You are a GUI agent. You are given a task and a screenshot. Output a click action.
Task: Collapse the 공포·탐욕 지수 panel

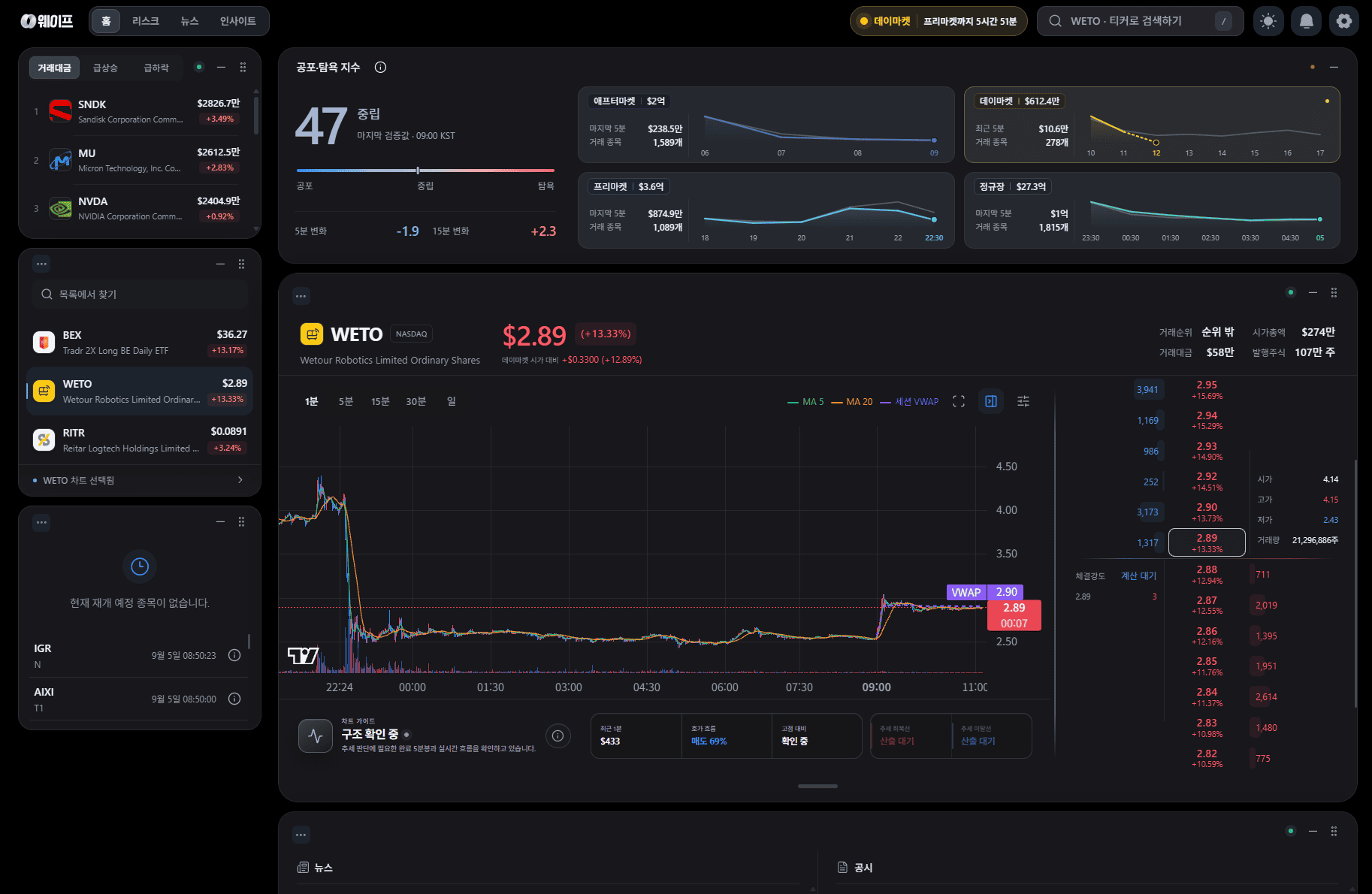click(x=1334, y=68)
